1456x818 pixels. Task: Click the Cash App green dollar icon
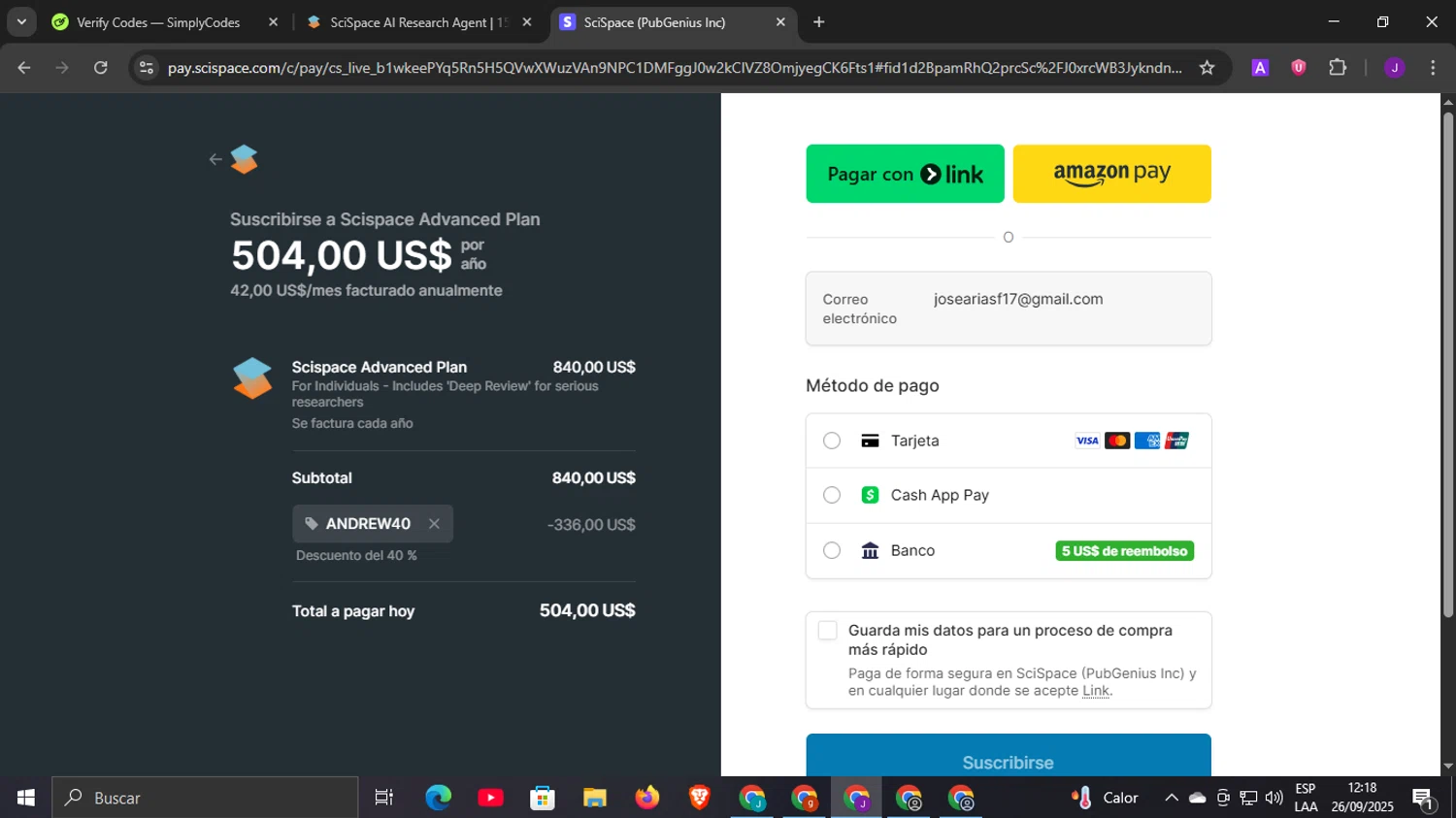[x=870, y=495]
